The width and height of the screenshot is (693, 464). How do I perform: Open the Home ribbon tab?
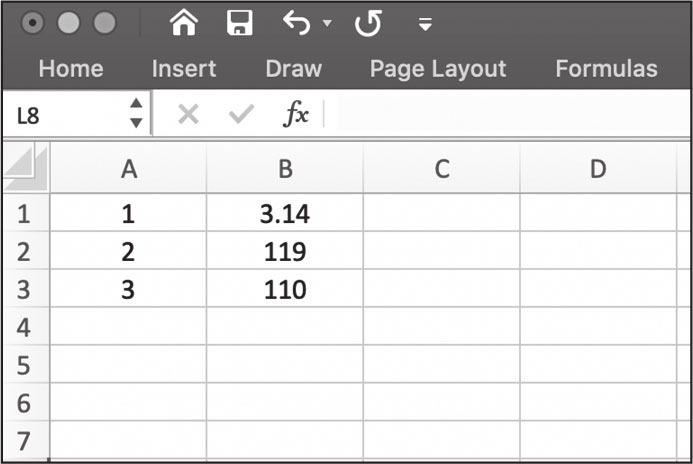click(71, 69)
